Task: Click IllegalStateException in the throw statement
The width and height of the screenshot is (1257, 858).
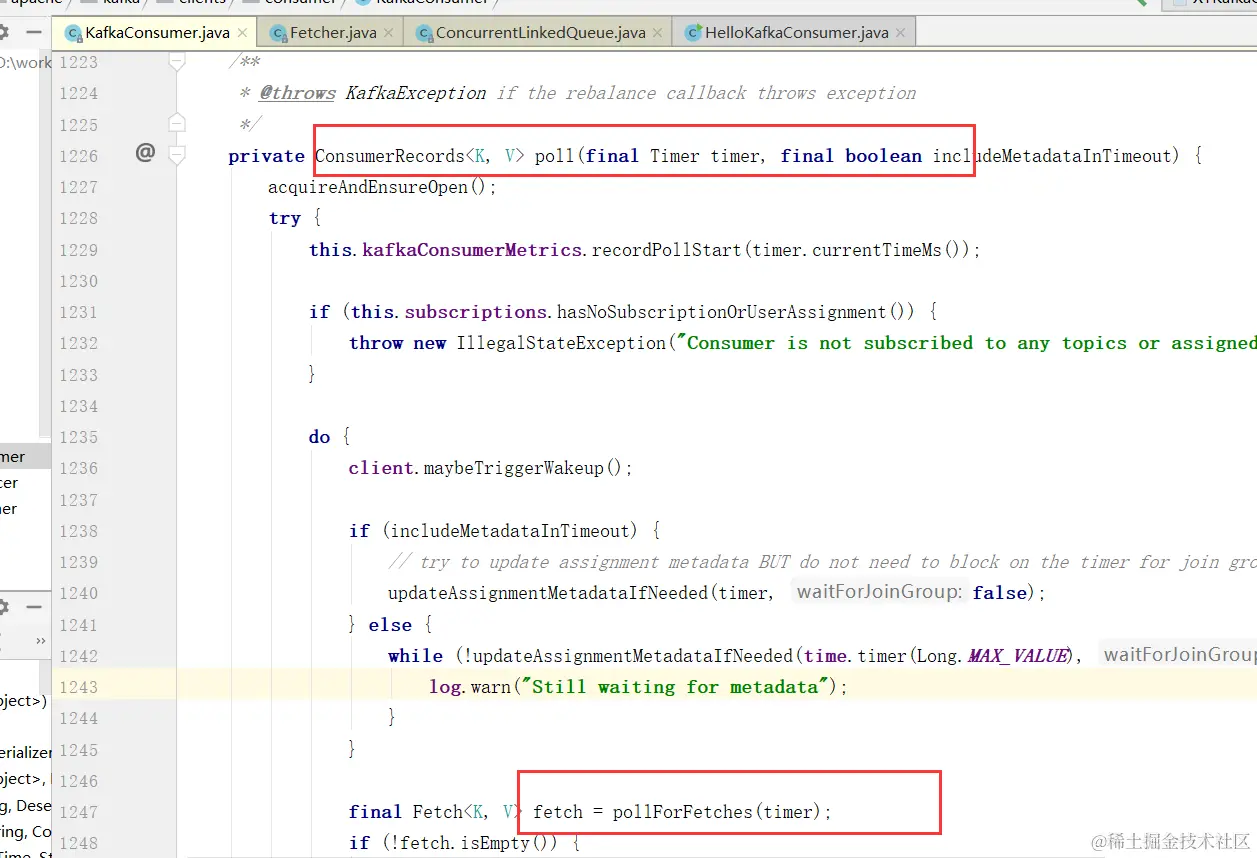Action: point(561,343)
